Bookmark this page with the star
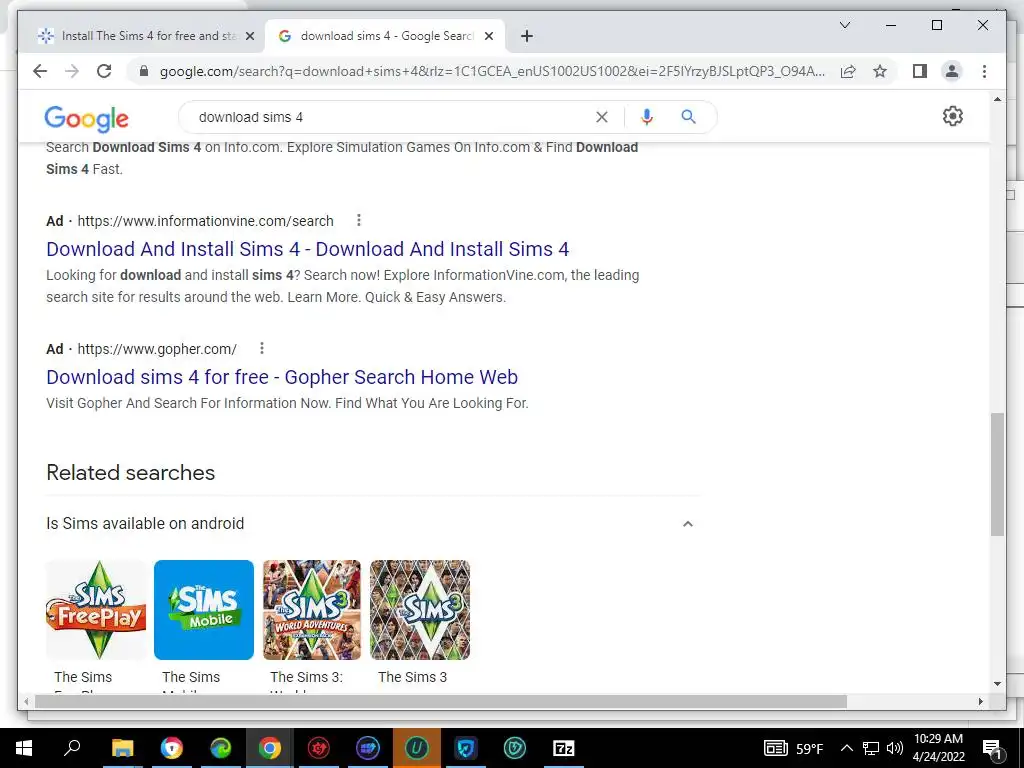The height and width of the screenshot is (768, 1024). [x=880, y=71]
